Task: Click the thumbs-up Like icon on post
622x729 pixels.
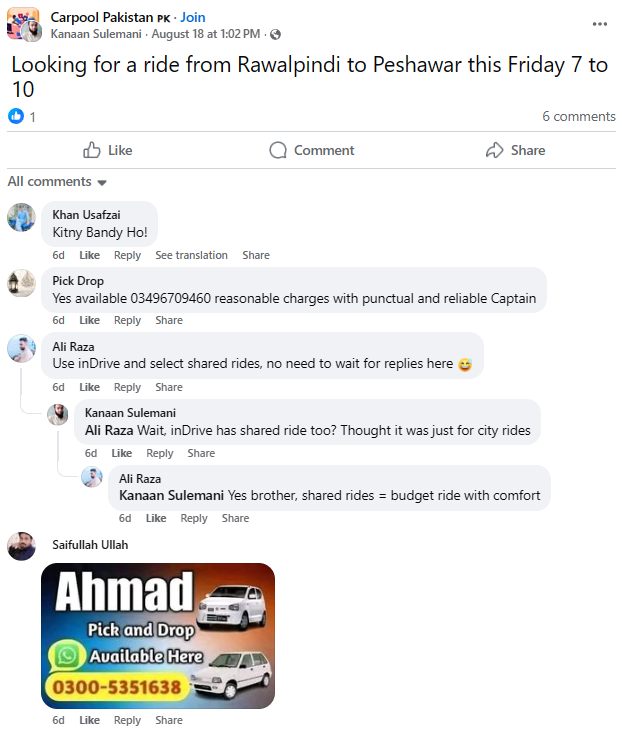Action: point(92,150)
